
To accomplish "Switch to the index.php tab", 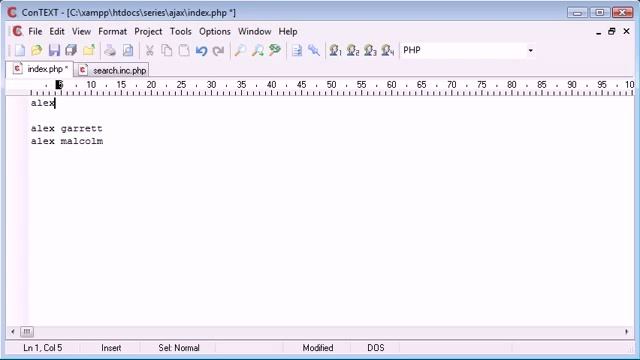I will (x=40, y=69).
